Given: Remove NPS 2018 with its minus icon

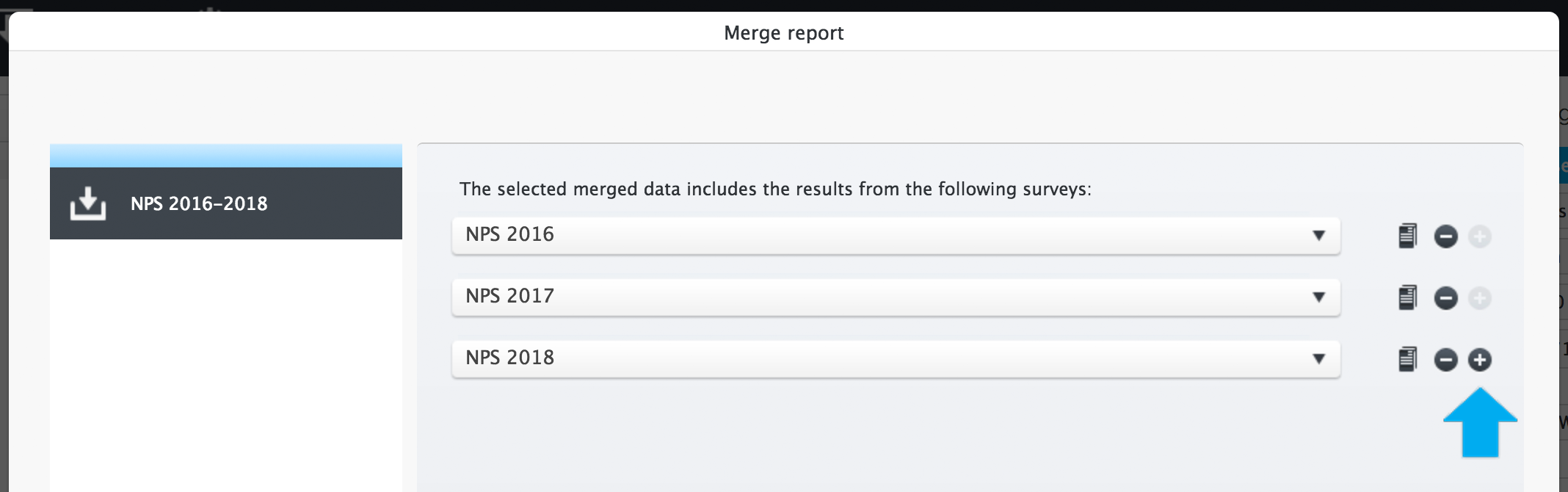Looking at the screenshot, I should point(1445,360).
